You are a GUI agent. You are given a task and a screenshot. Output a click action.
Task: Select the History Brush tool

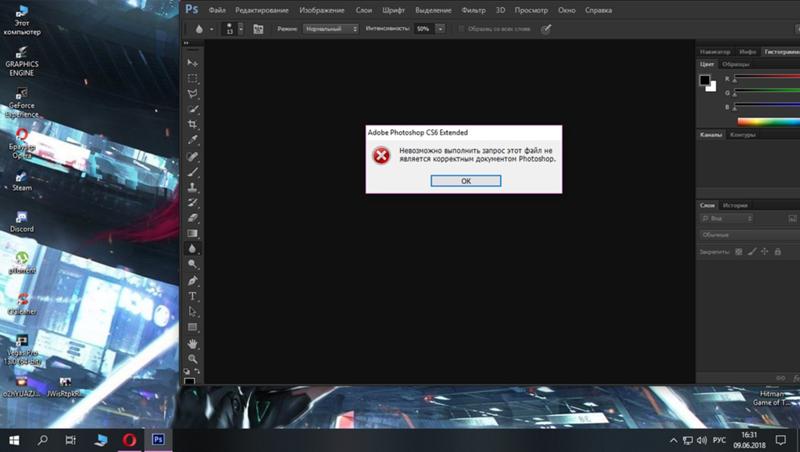[192, 203]
